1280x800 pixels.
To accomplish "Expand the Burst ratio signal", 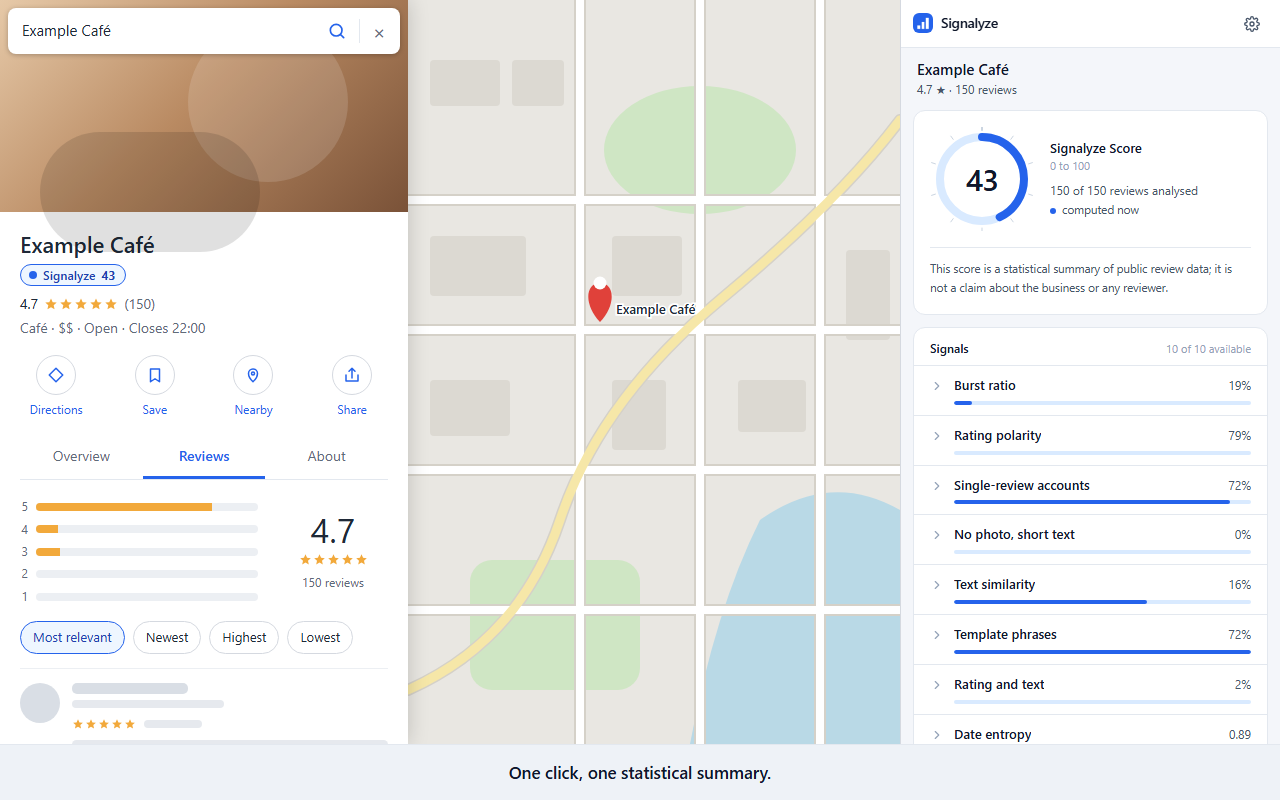I will point(1090,390).
